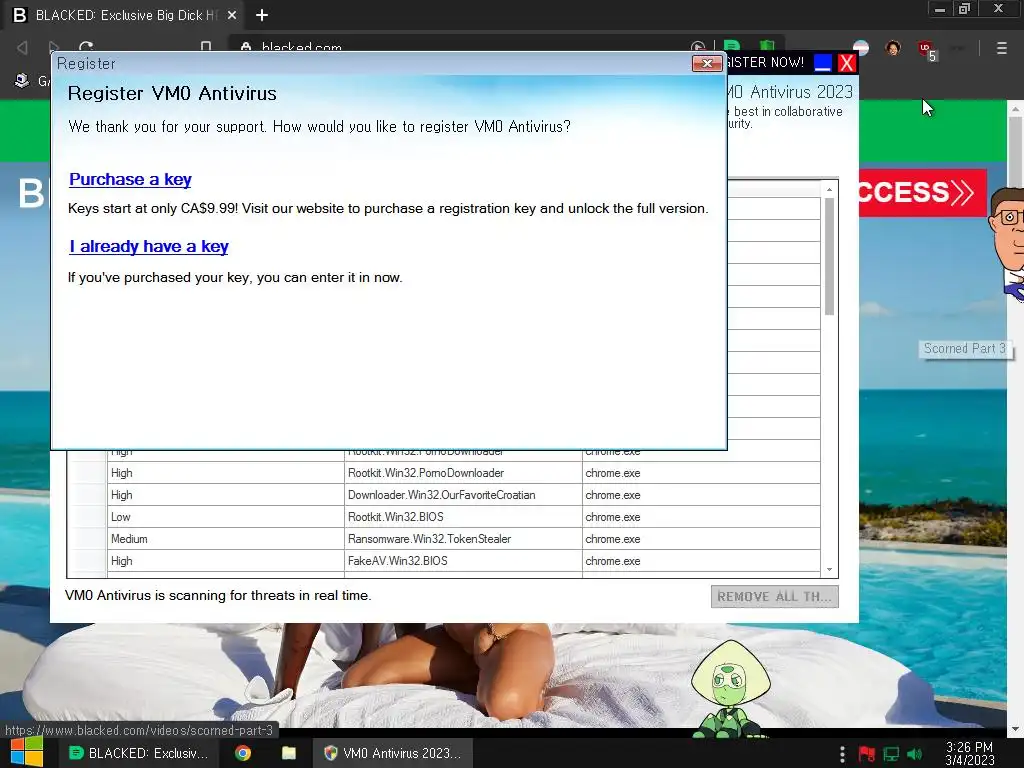Focus the blacked.com address bar
This screenshot has height=768, width=1024.
[457, 47]
